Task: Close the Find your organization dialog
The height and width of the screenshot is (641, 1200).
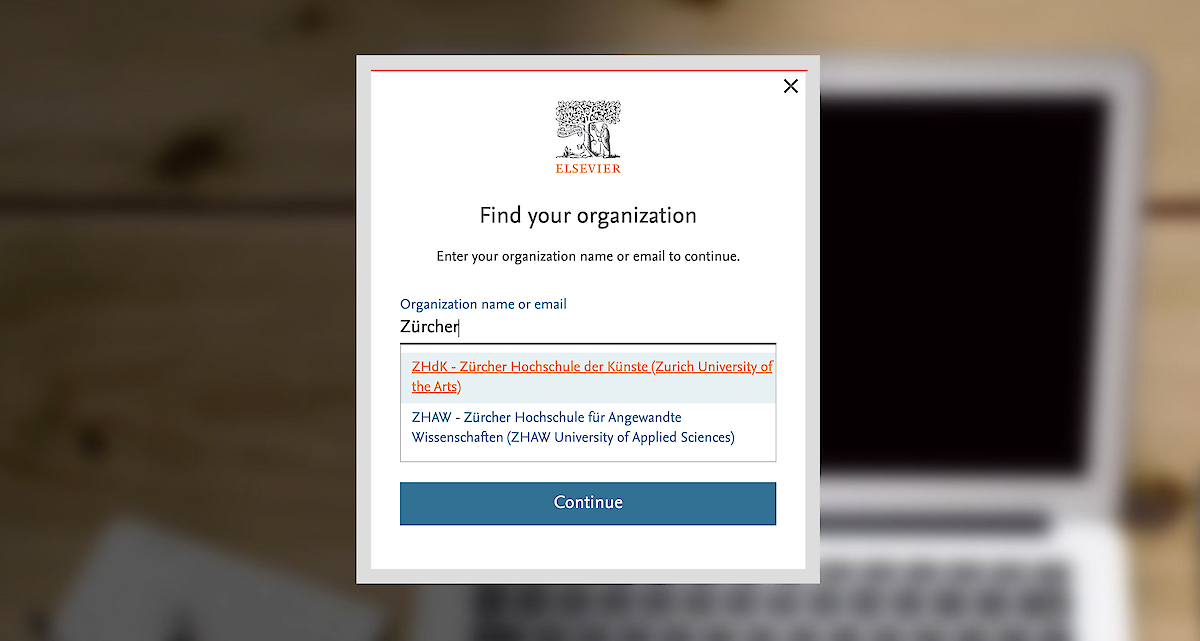Action: (790, 86)
